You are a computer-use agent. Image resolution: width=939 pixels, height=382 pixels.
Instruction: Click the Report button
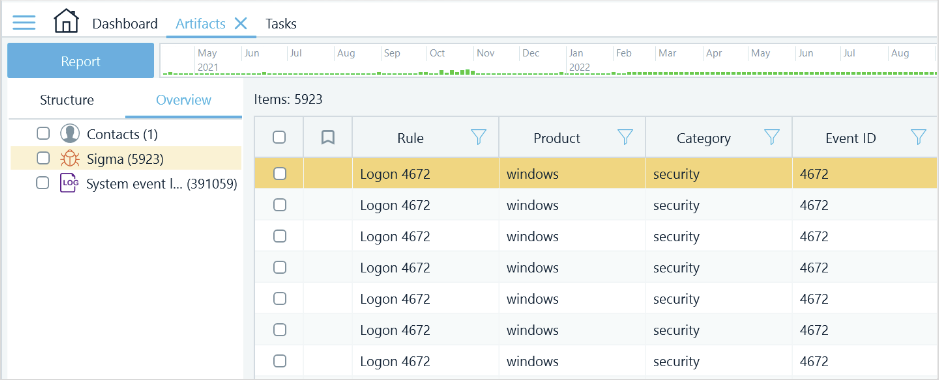tap(80, 60)
